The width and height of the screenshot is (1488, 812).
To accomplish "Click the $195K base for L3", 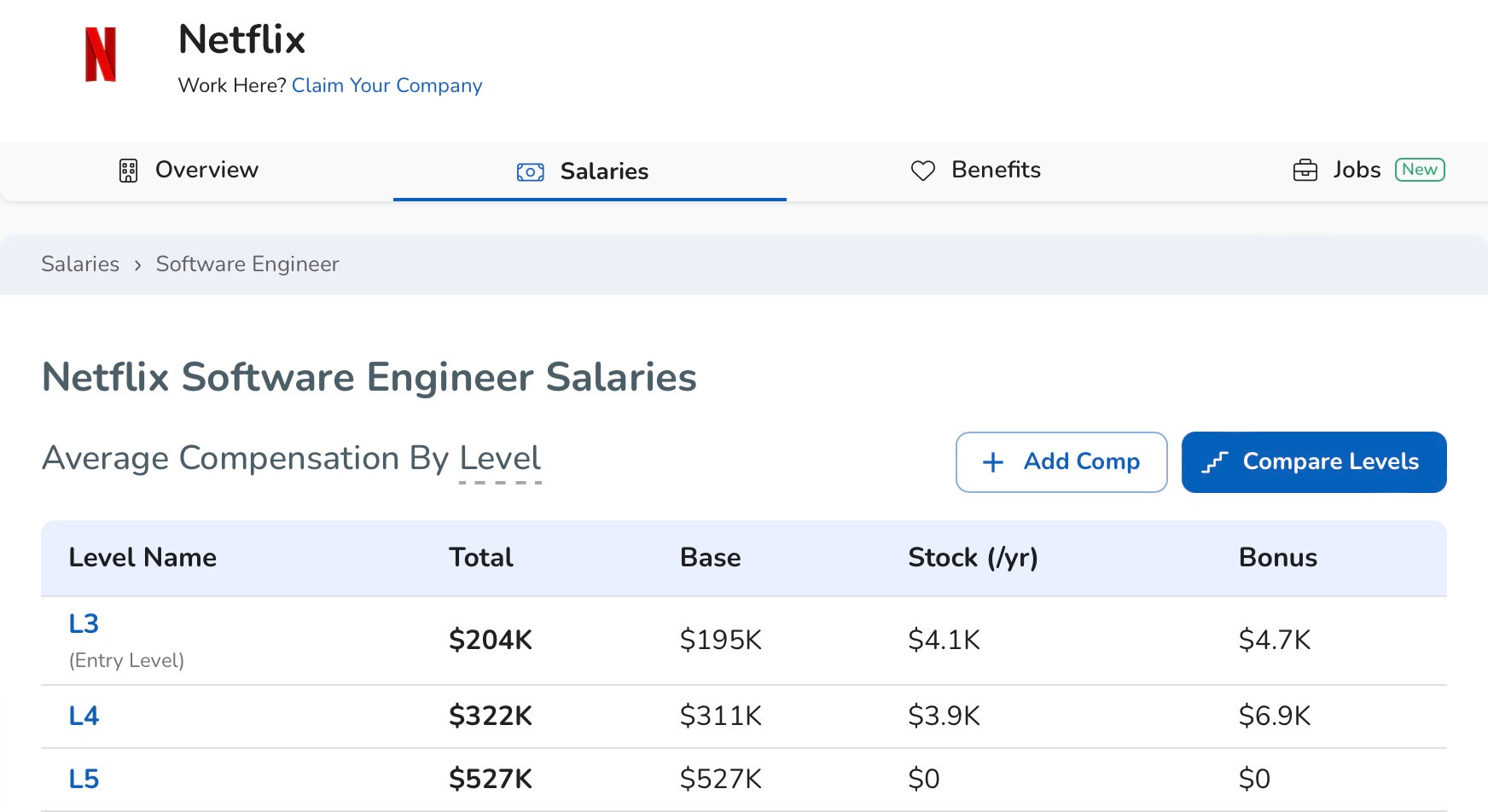I will [x=721, y=640].
